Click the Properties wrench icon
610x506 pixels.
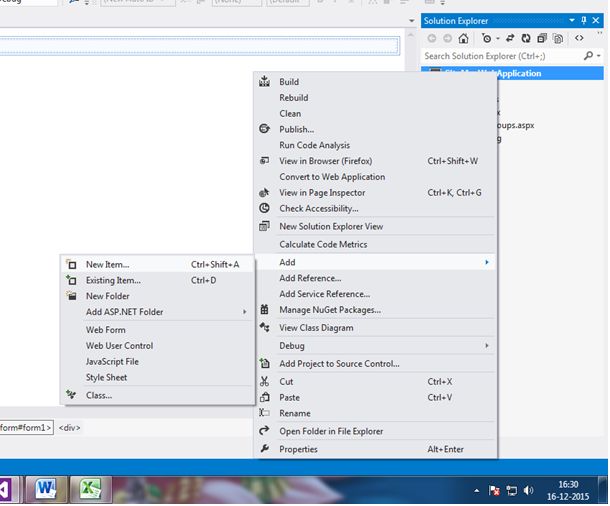click(x=265, y=449)
